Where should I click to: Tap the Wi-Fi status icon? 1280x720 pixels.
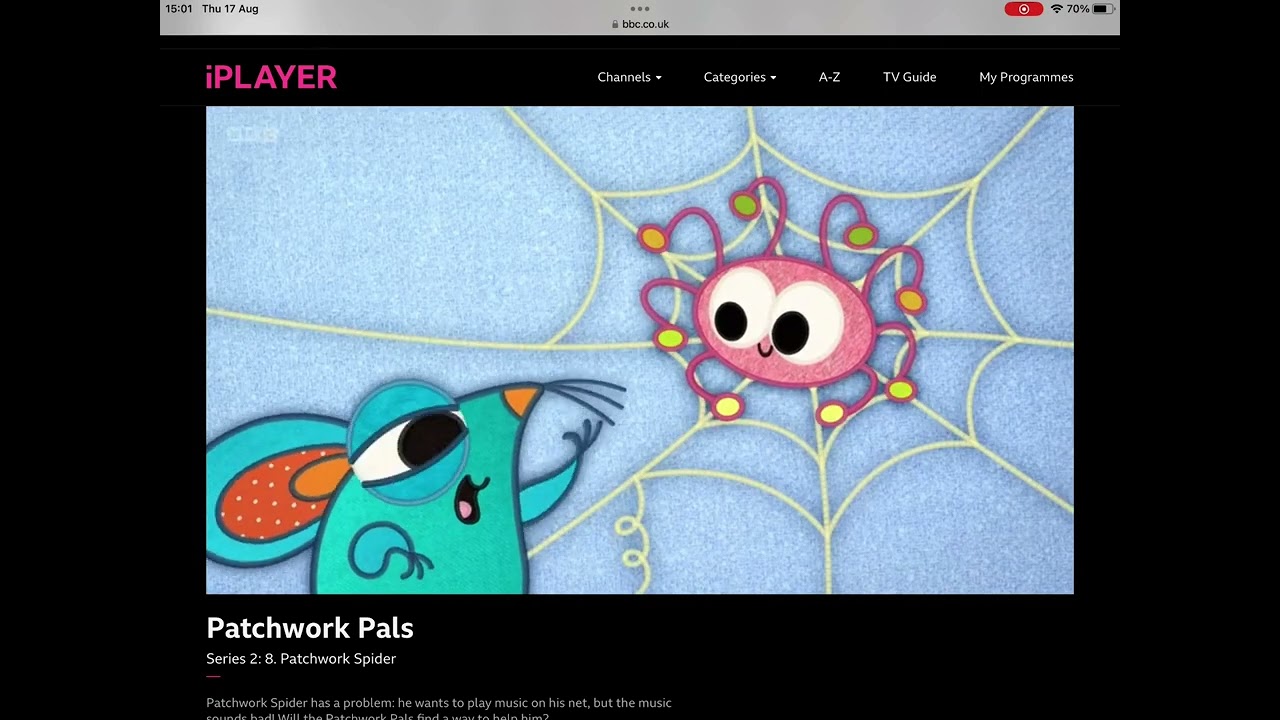[1056, 9]
